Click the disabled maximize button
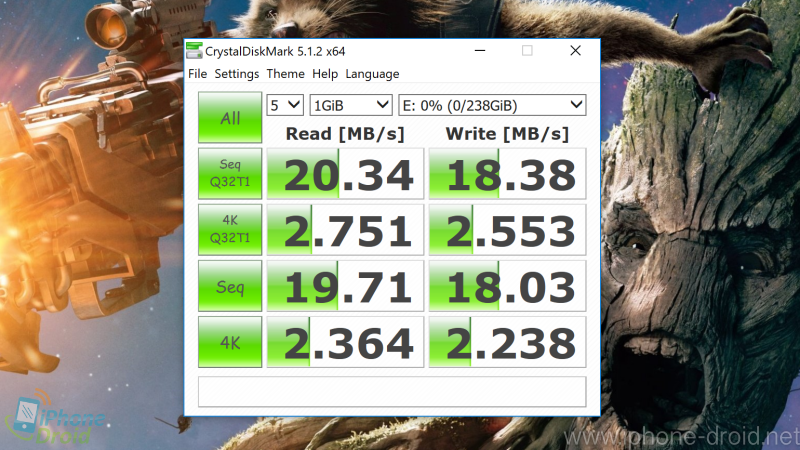800x450 pixels. (x=527, y=51)
